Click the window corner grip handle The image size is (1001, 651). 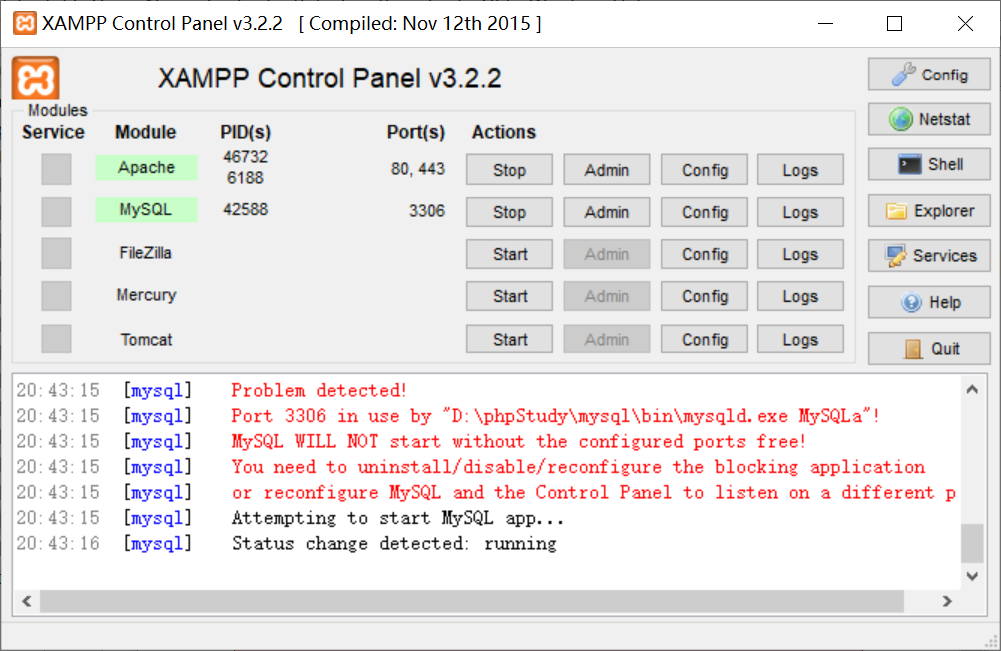tap(992, 642)
